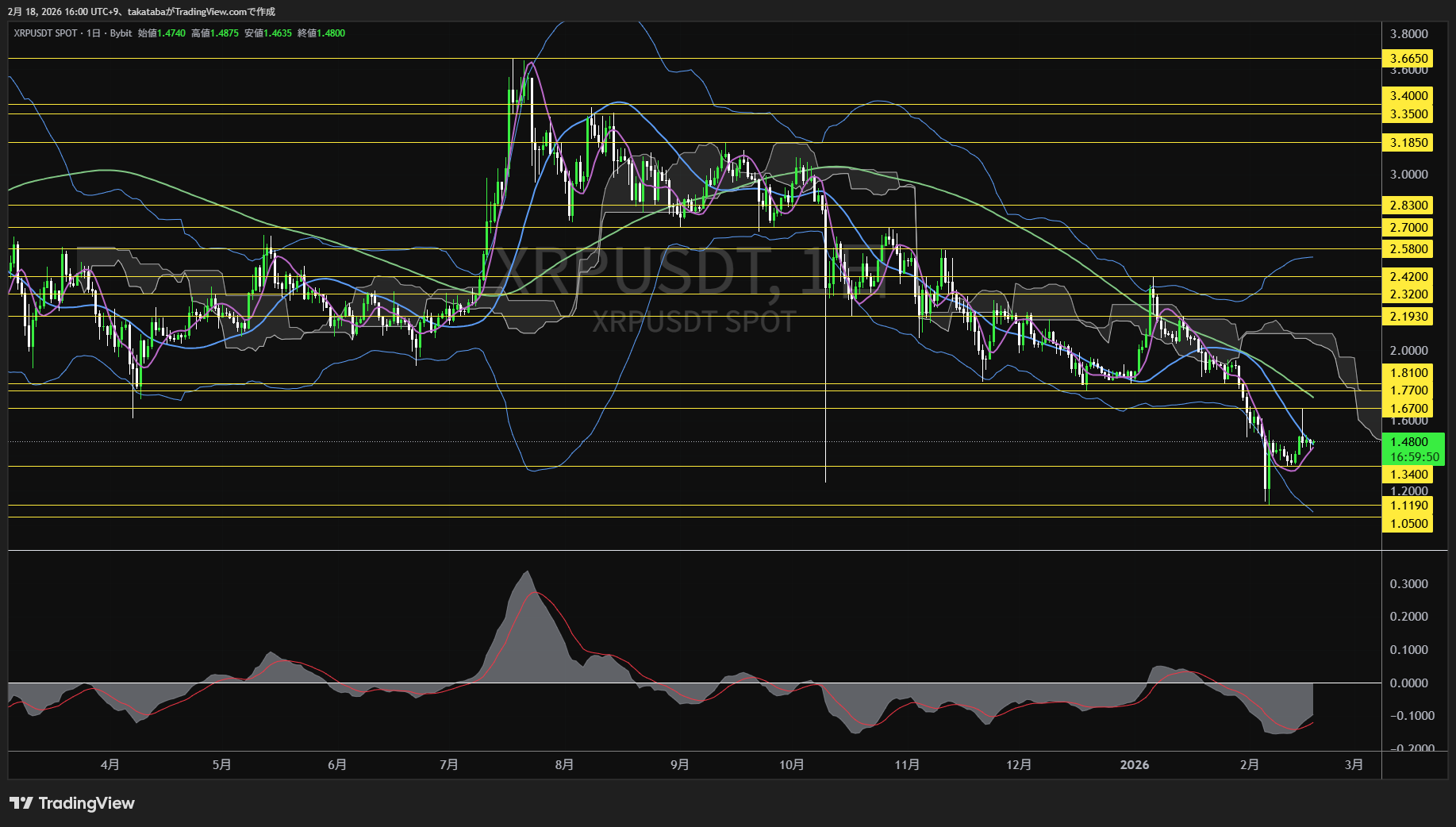Click the 8月 time axis label

(x=564, y=764)
